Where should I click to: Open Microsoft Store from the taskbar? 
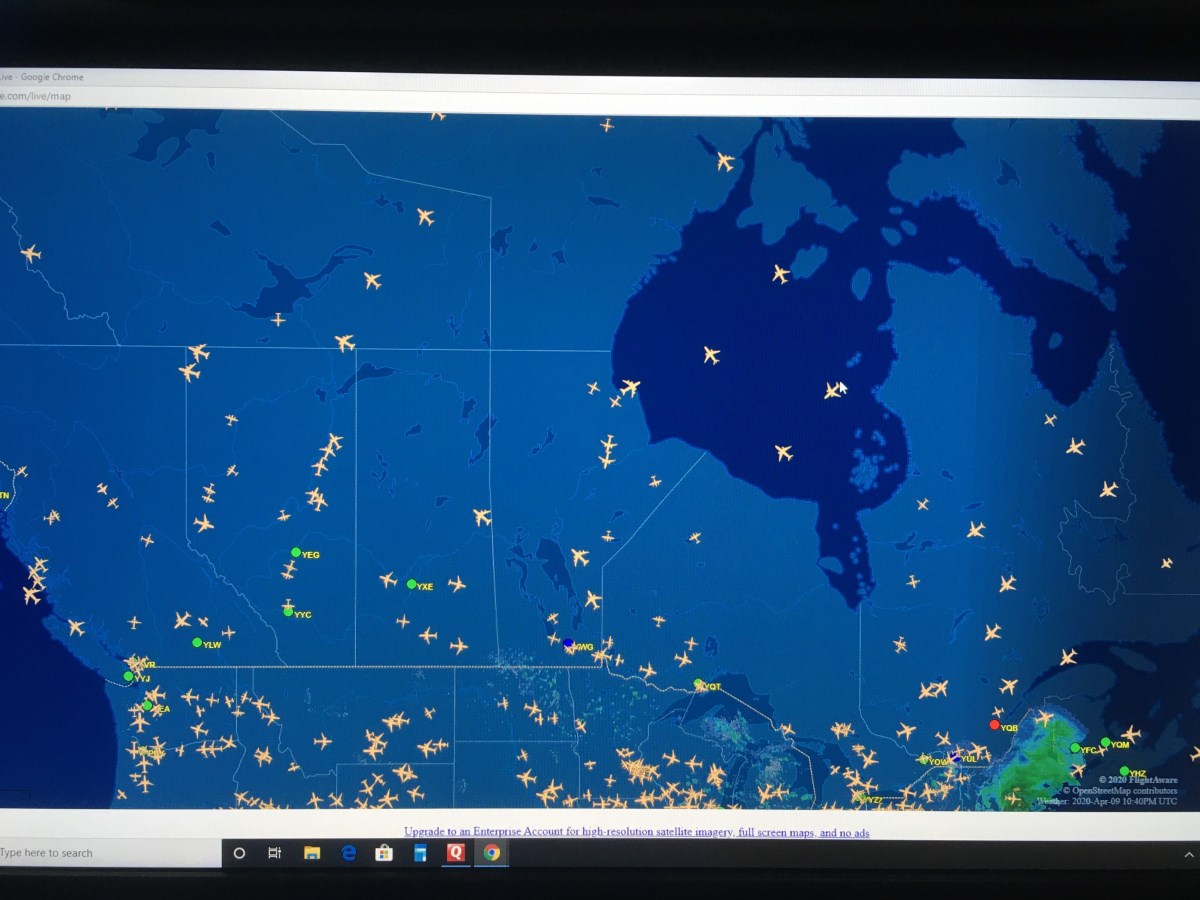coord(384,853)
